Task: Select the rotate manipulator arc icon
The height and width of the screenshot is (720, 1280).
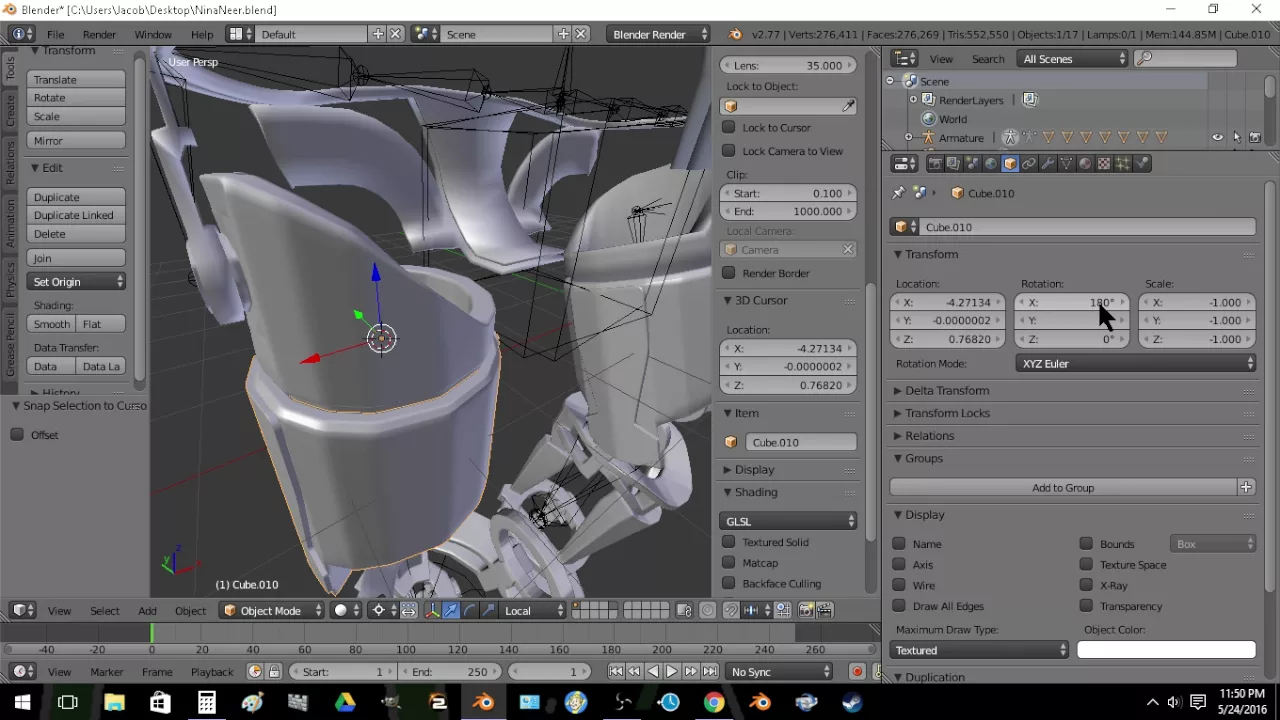Action: click(x=470, y=610)
